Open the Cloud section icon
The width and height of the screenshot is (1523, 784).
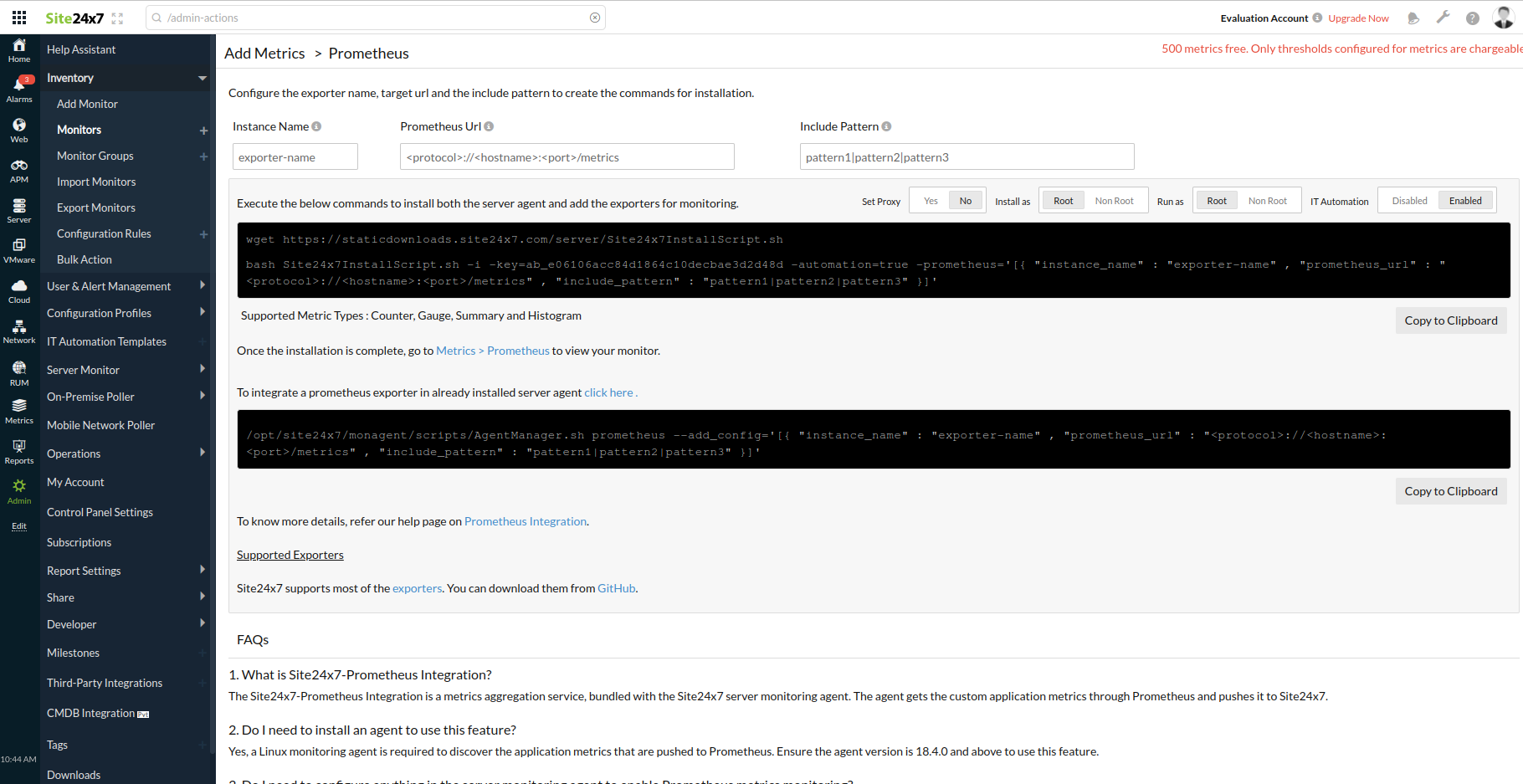coord(19,290)
